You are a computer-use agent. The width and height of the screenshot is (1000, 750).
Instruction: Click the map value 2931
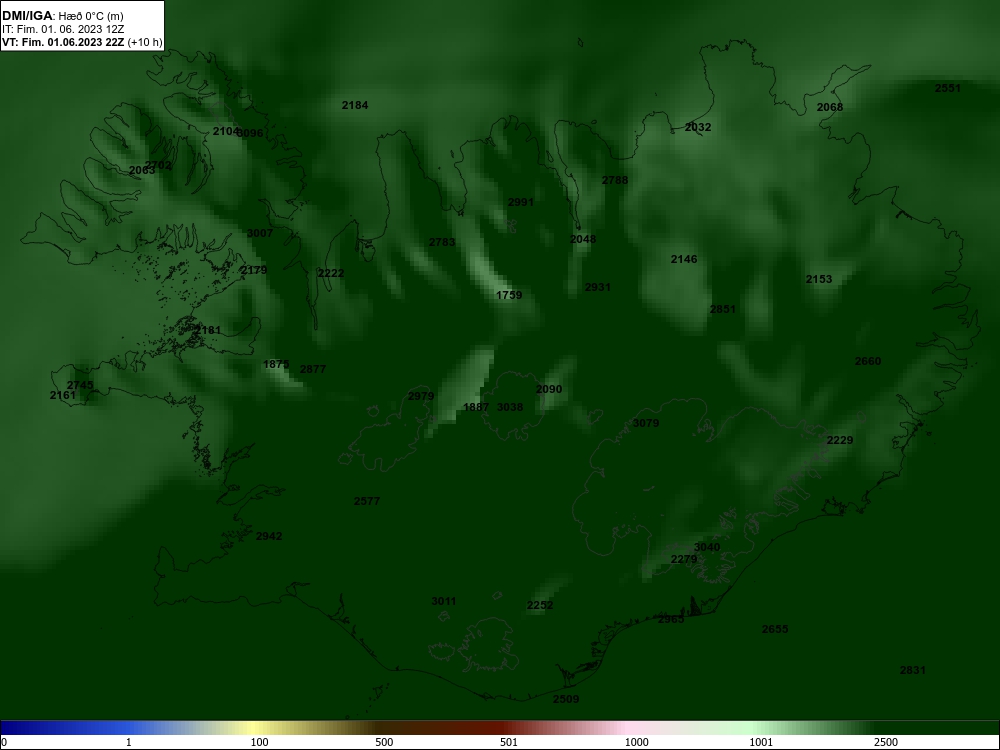598,288
